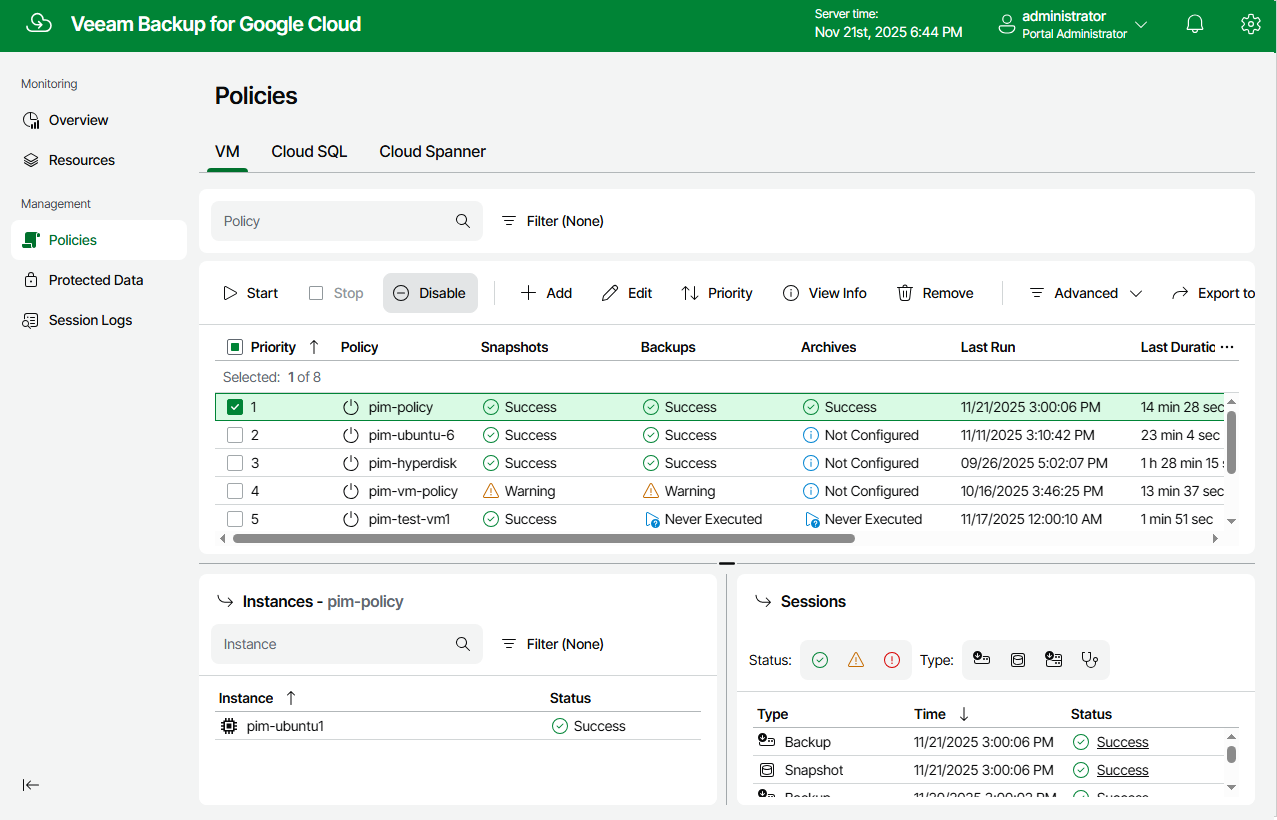The height and width of the screenshot is (820, 1277).
Task: Expand the Advanced dropdown
Action: coord(1085,293)
